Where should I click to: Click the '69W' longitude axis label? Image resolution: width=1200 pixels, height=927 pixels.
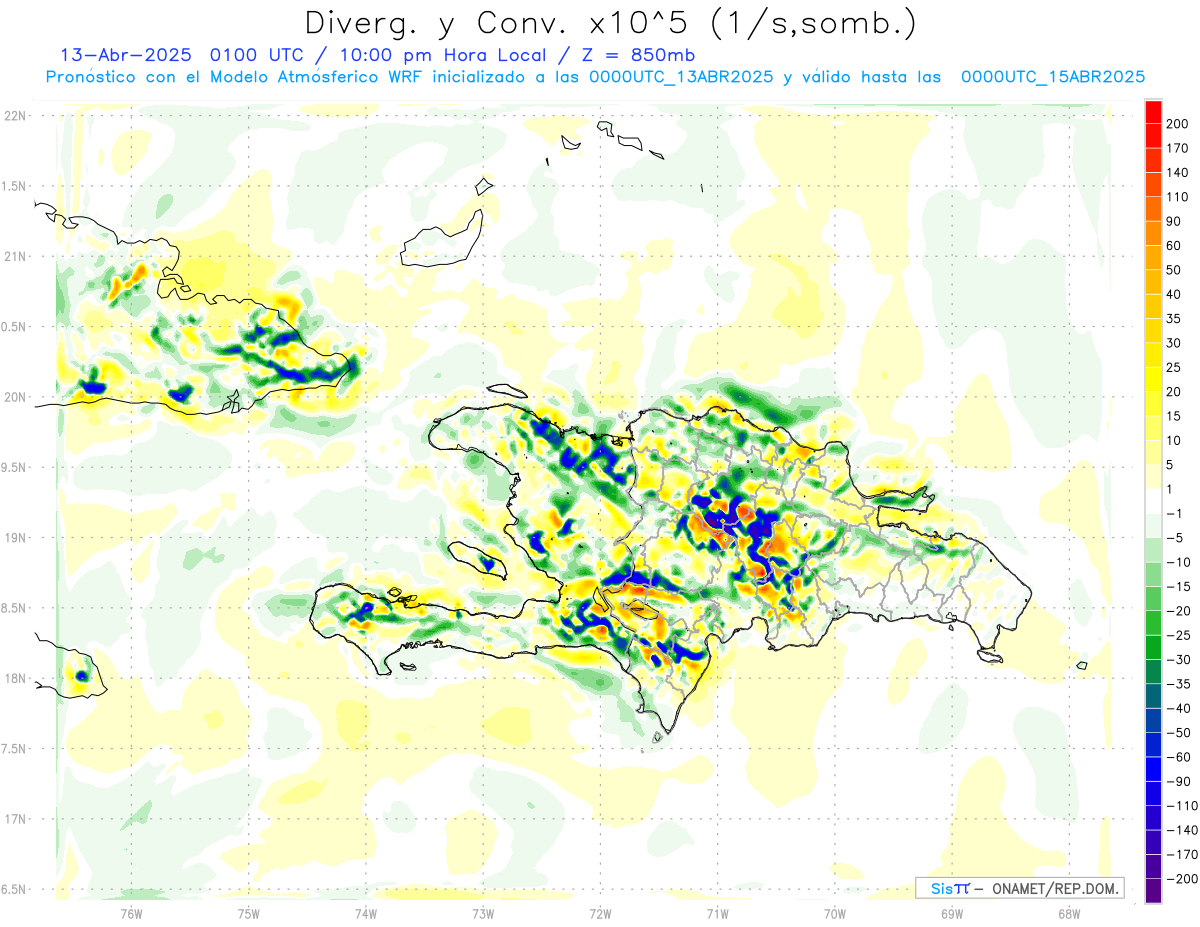point(952,913)
